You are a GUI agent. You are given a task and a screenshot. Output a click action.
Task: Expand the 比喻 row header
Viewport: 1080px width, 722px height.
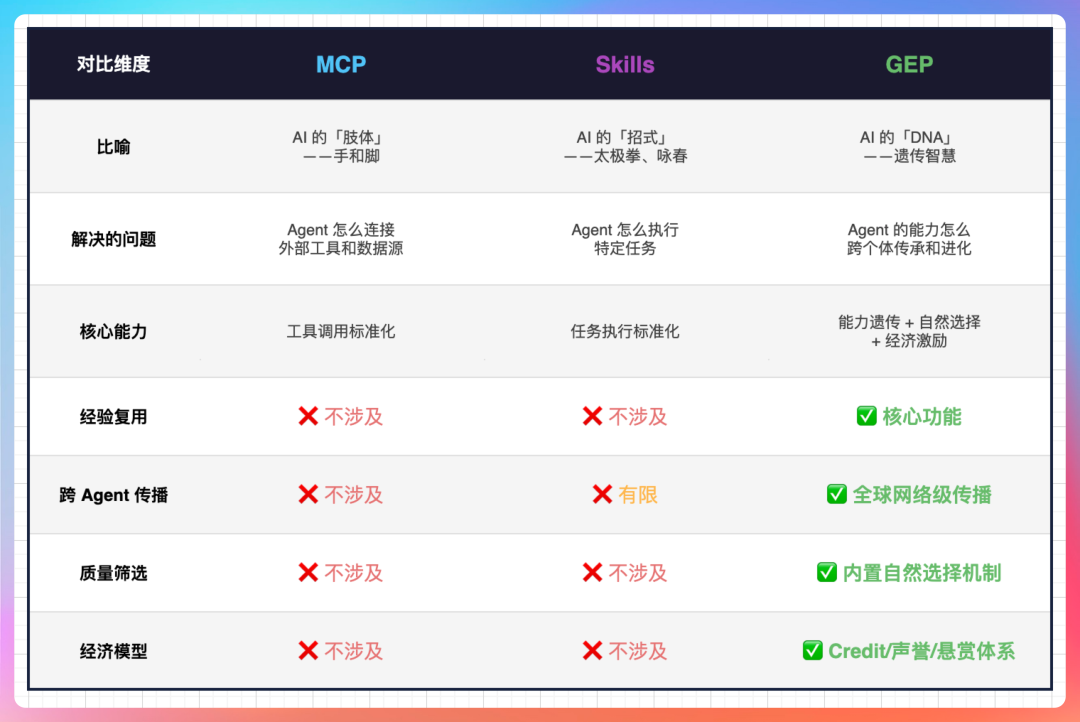coord(112,146)
